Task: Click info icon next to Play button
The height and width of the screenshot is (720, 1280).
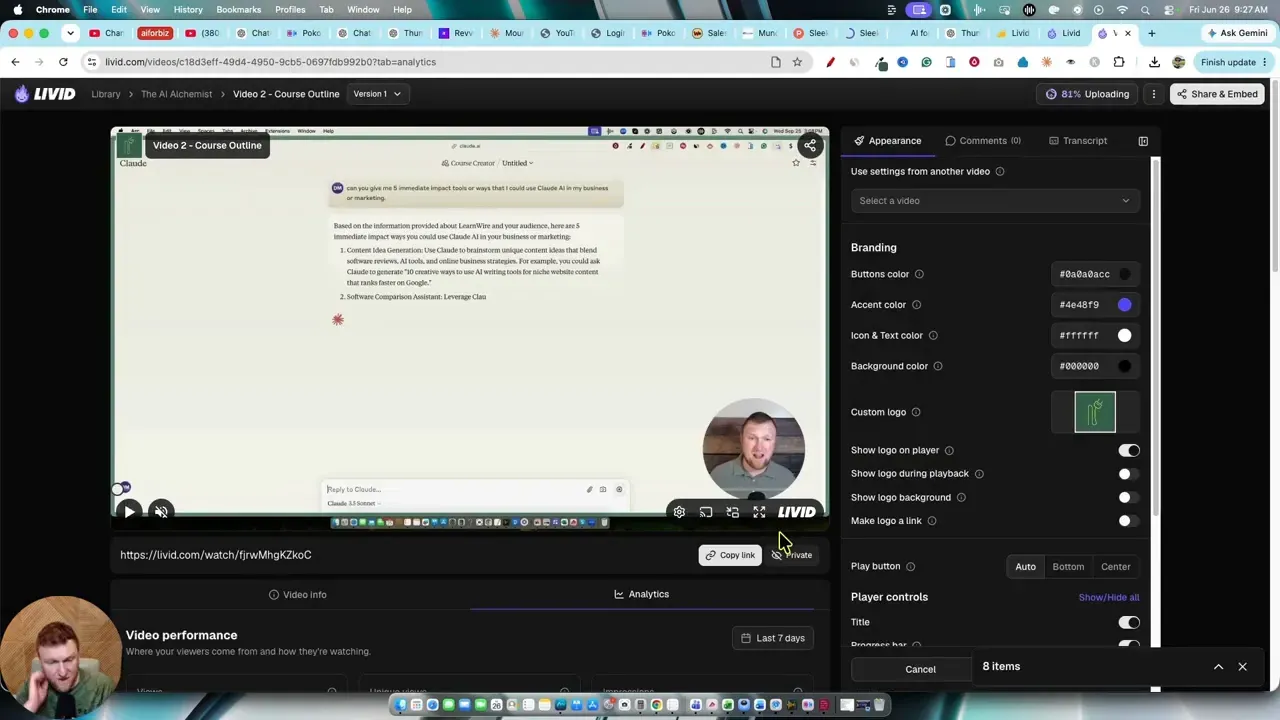Action: [x=910, y=566]
